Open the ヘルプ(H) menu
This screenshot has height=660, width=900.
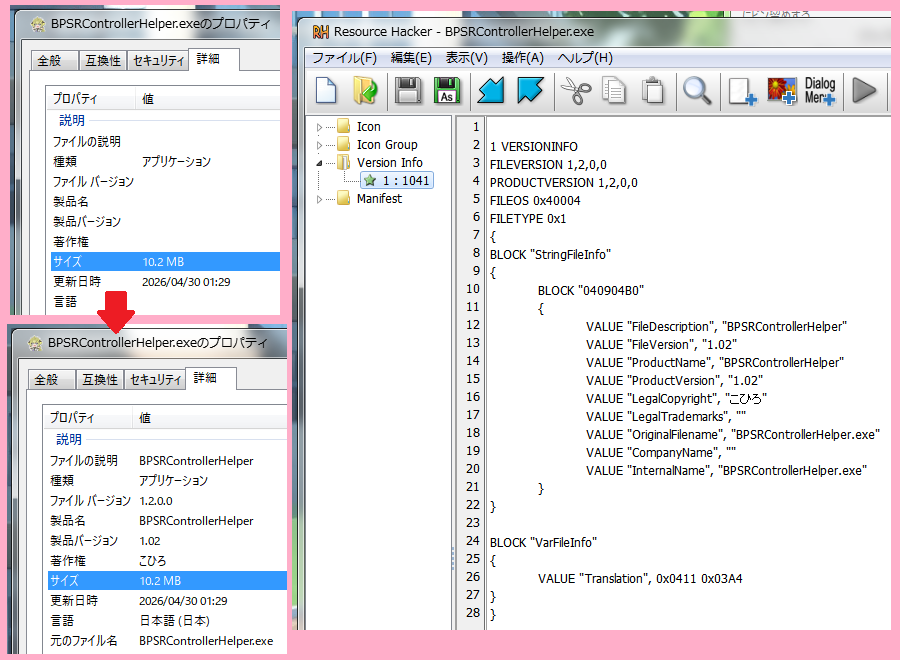point(585,58)
